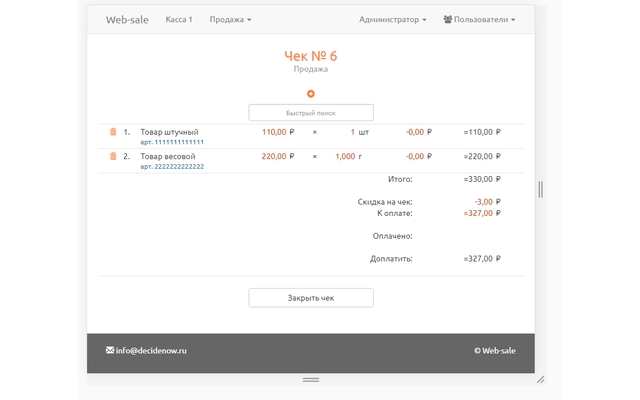Click the users icon beside Пользователи

click(x=448, y=19)
